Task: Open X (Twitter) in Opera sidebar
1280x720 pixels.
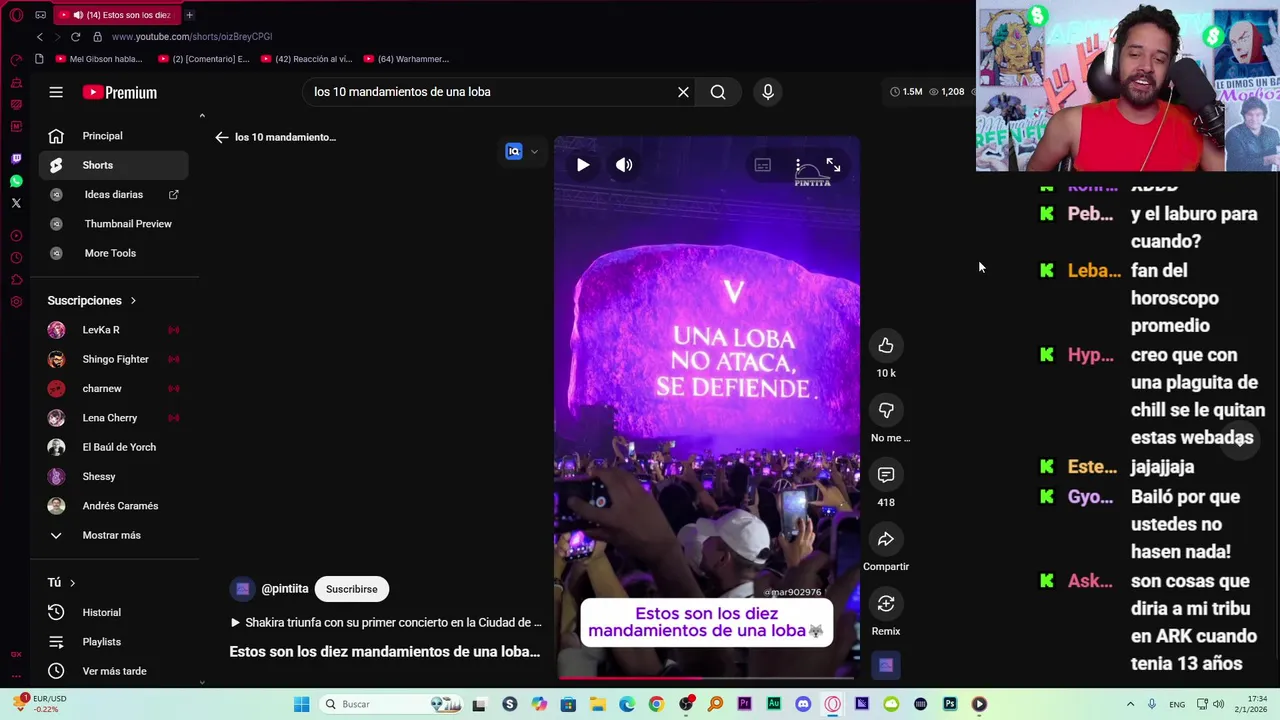Action: [x=16, y=203]
